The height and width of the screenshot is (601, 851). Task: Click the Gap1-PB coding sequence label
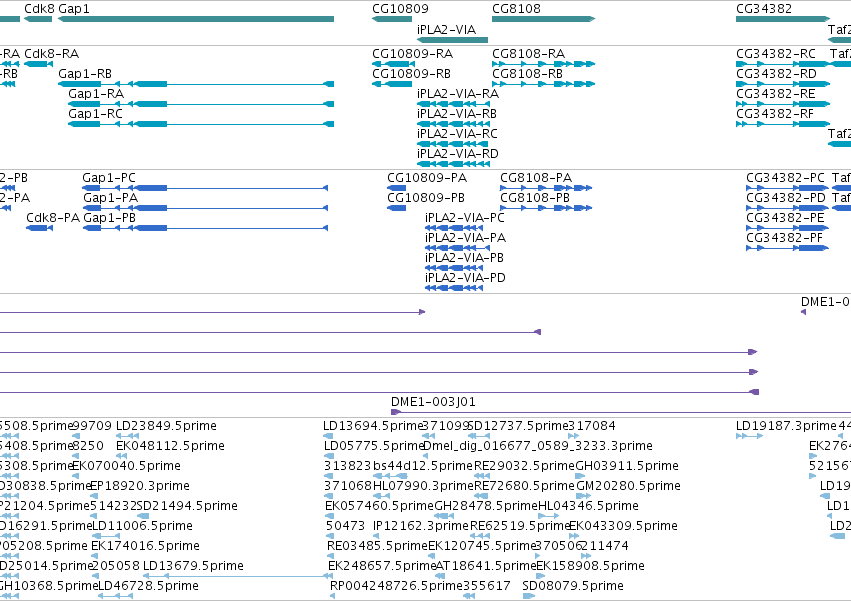pos(109,218)
